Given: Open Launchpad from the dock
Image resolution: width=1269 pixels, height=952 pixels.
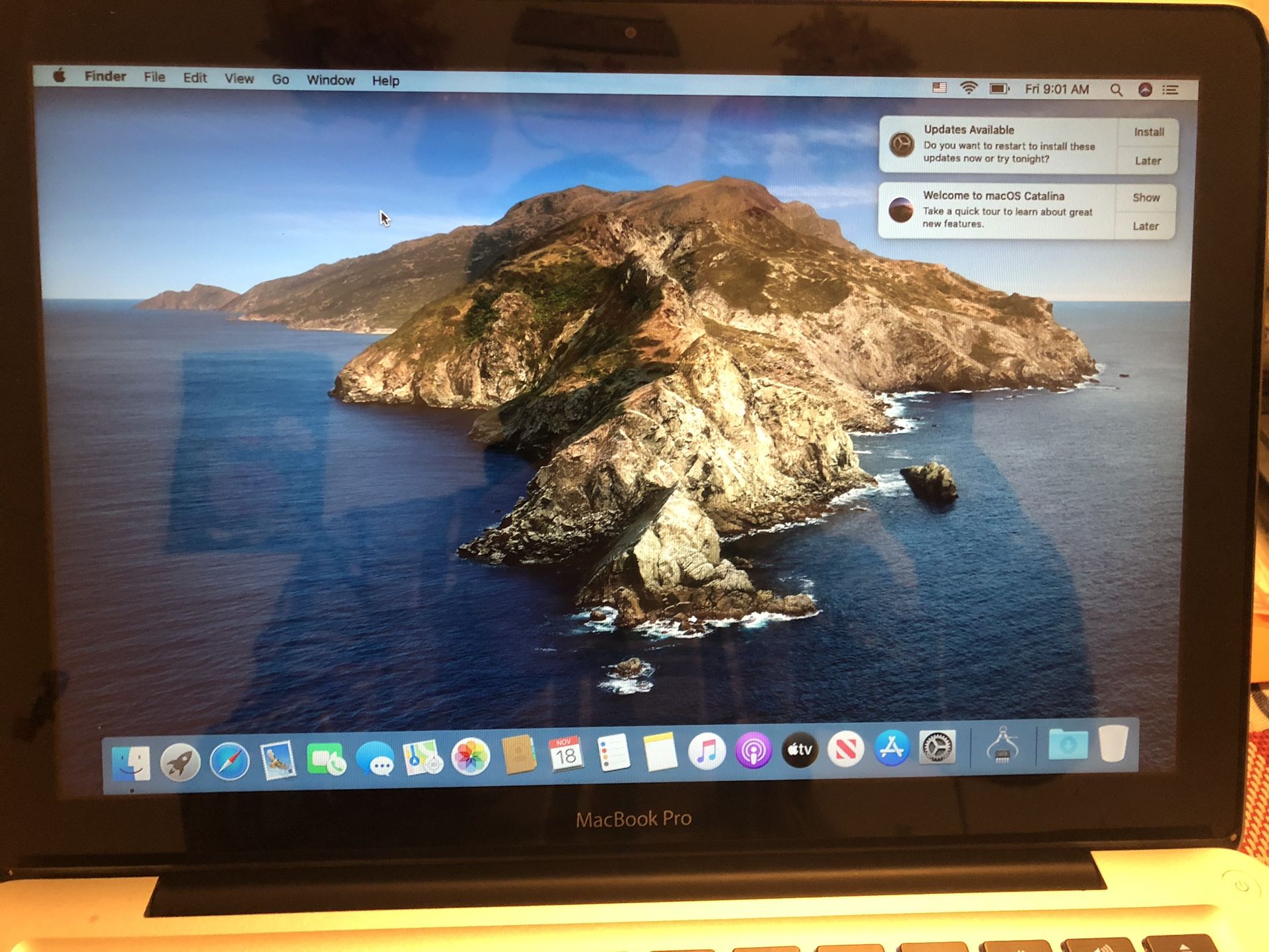Looking at the screenshot, I should click(x=180, y=761).
